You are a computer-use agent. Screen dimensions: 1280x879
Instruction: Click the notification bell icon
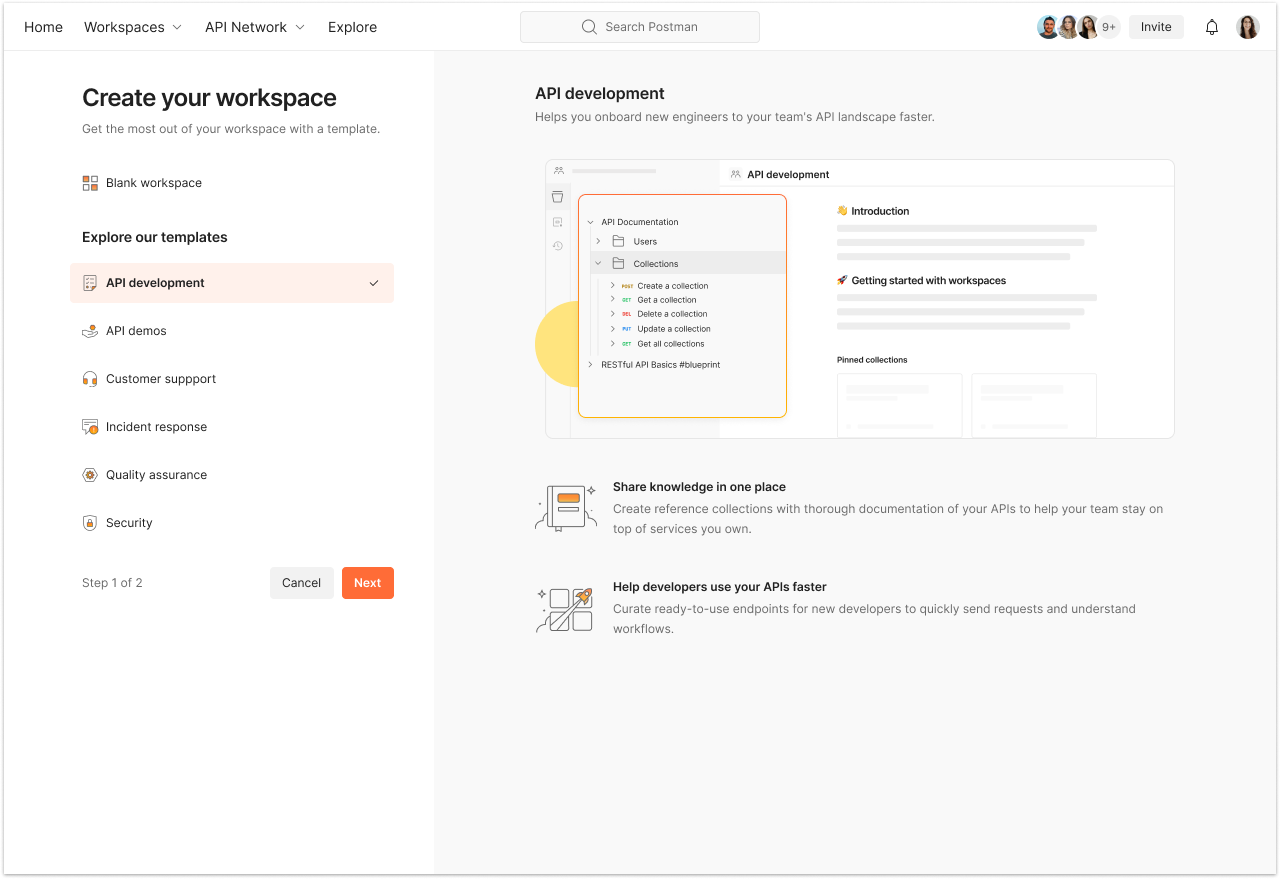1211,27
